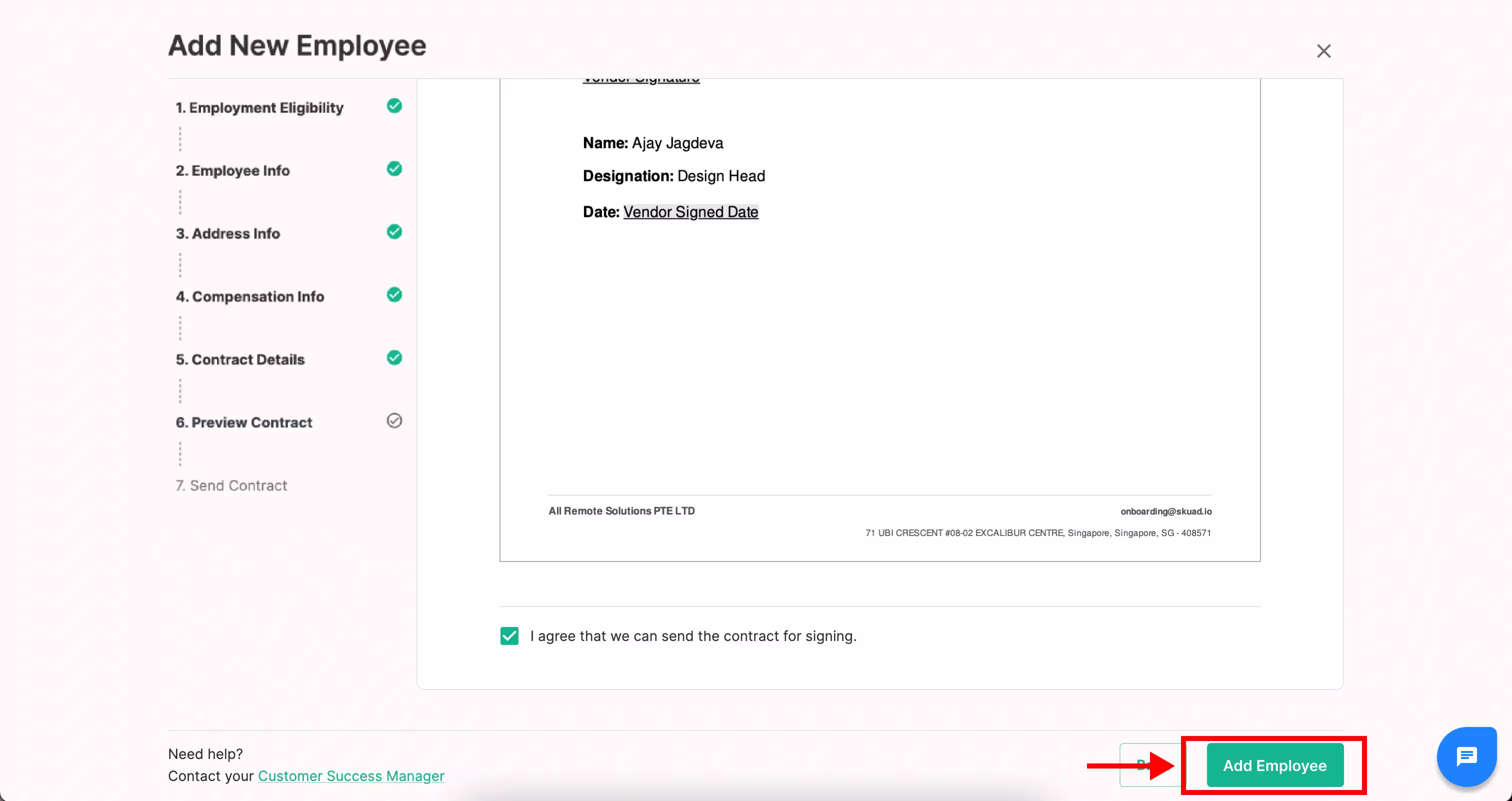Uncheck the agree to send contract checkbox

[x=509, y=635]
